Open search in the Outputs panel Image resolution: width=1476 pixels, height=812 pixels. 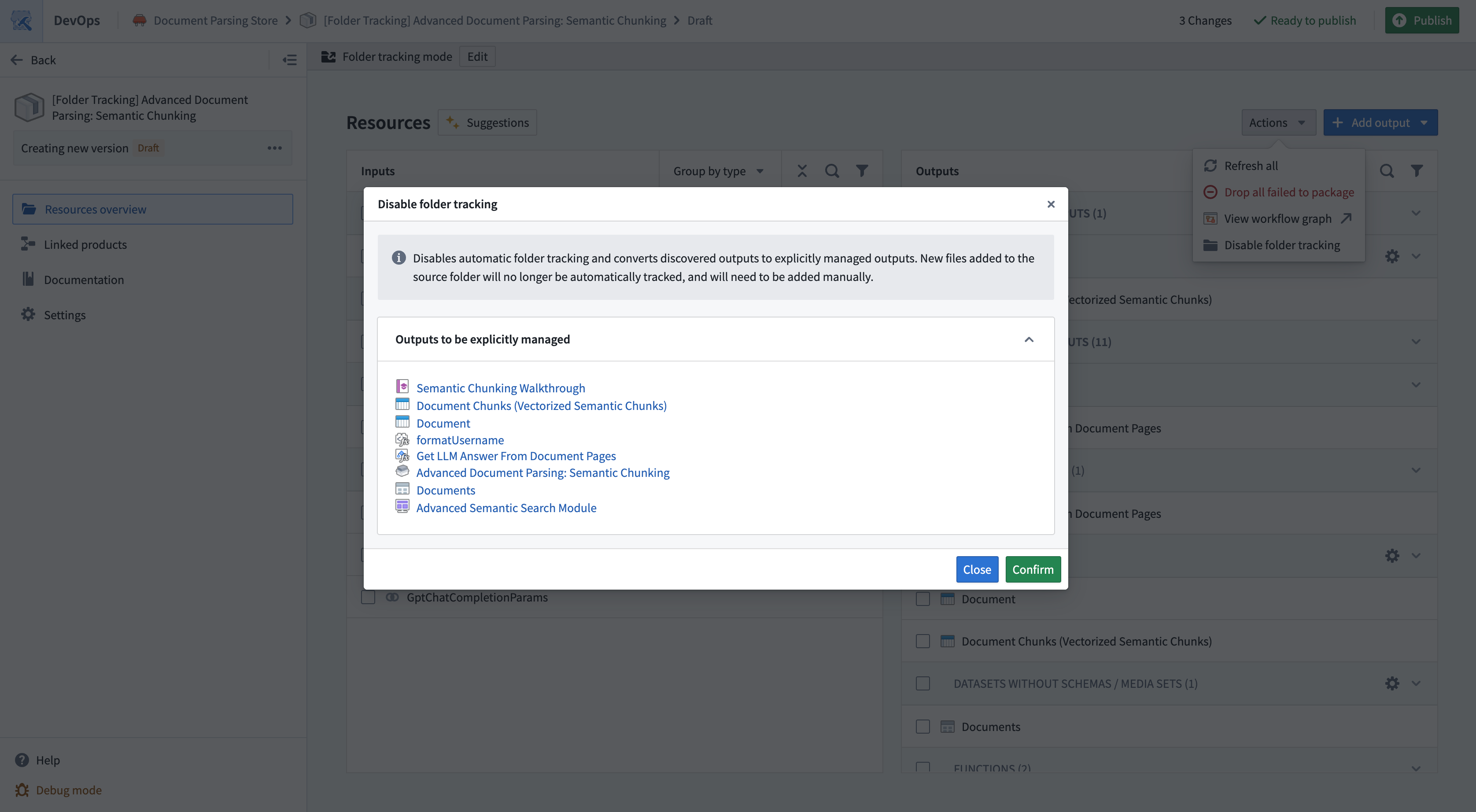[x=1387, y=171]
